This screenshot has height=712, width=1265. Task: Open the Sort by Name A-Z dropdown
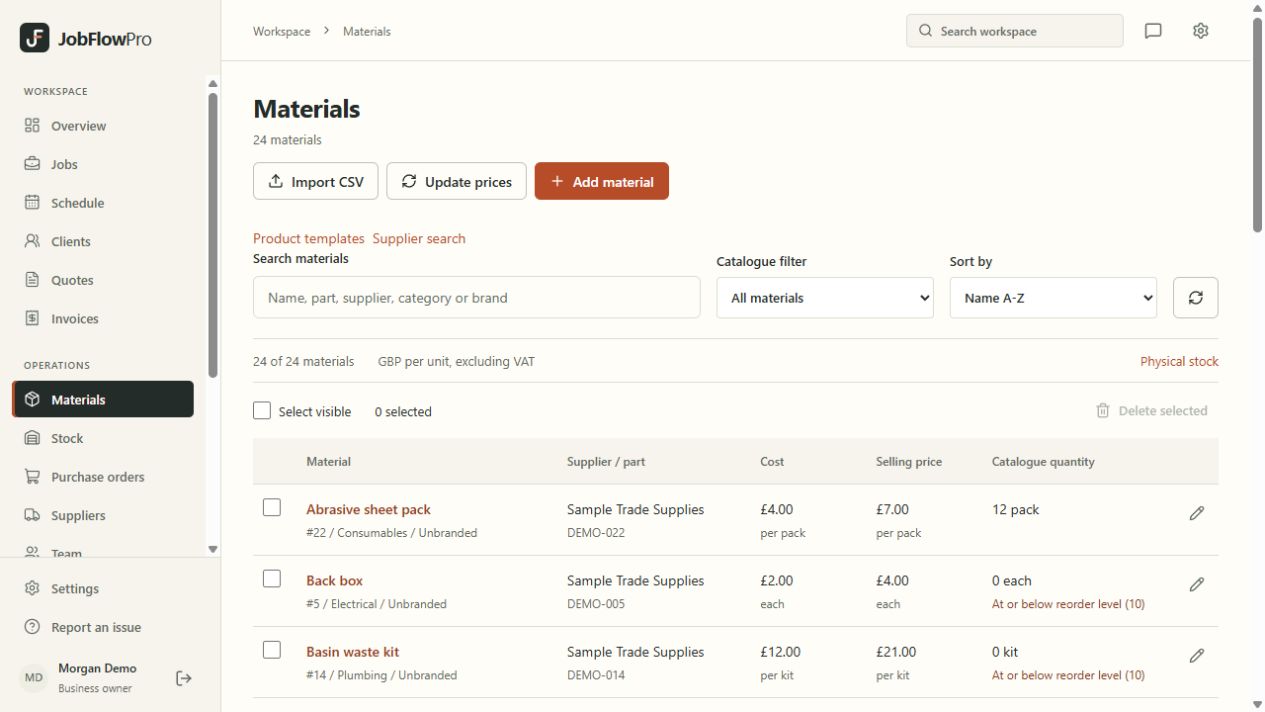pos(1053,298)
